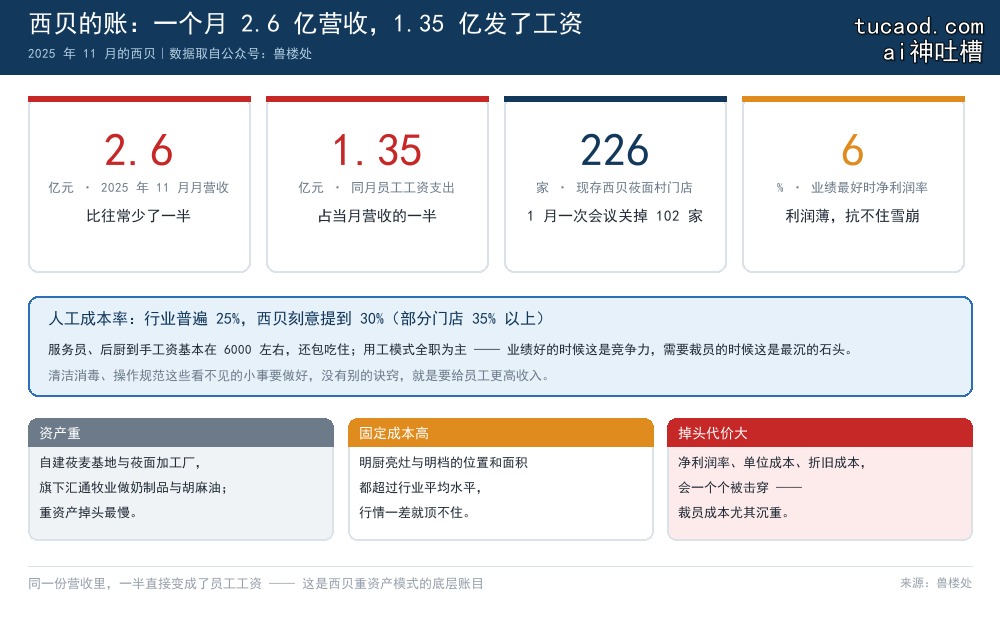The image size is (1000, 625).
Task: Click the line starting 服务员、后厨到手工资
Action: tap(450, 349)
